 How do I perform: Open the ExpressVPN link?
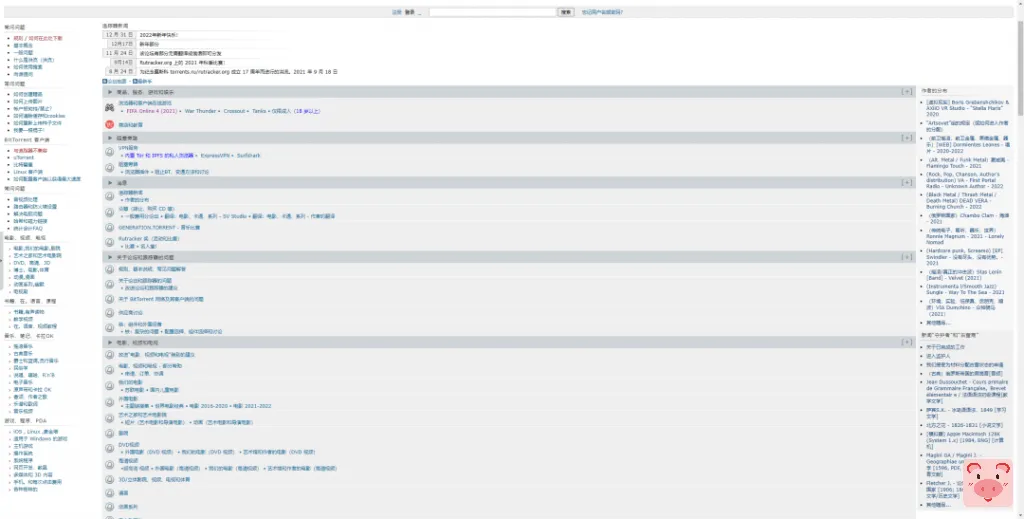click(x=215, y=156)
